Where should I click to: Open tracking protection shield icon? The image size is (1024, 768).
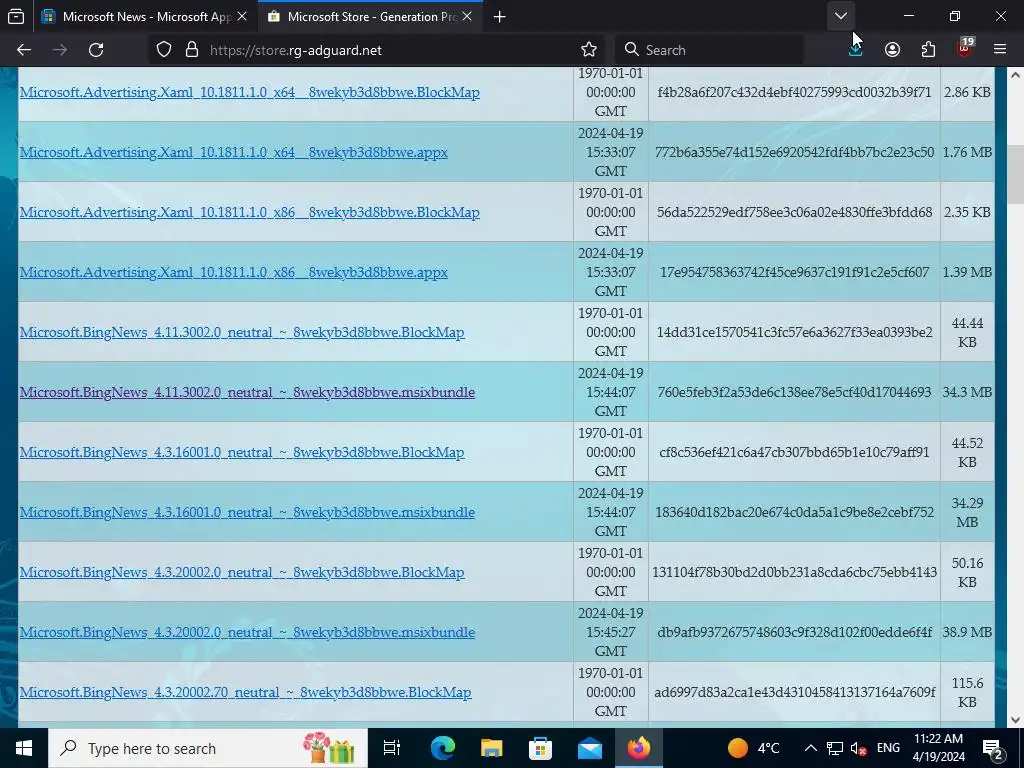click(164, 50)
